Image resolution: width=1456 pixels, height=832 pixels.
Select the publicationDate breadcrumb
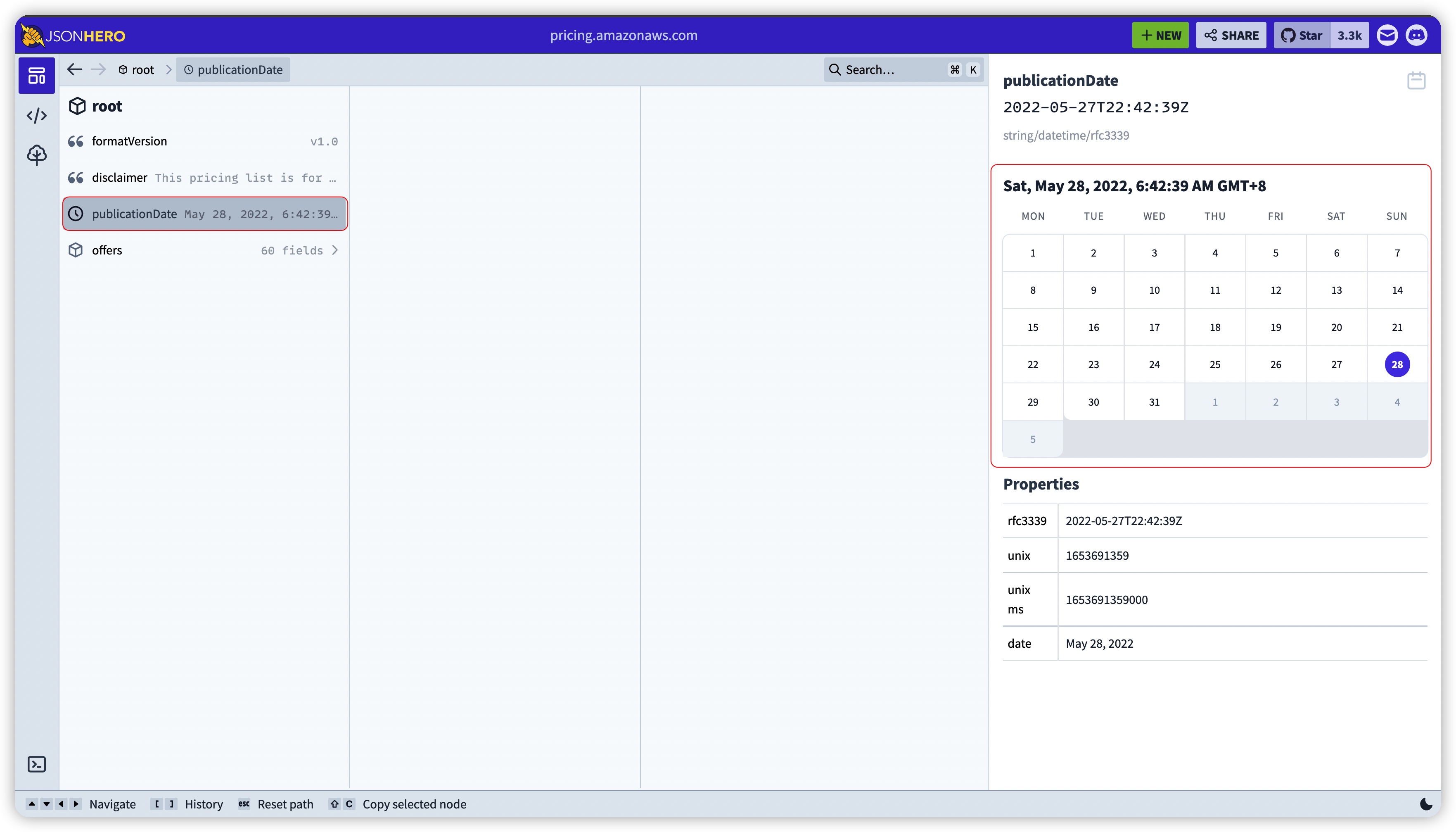[233, 70]
